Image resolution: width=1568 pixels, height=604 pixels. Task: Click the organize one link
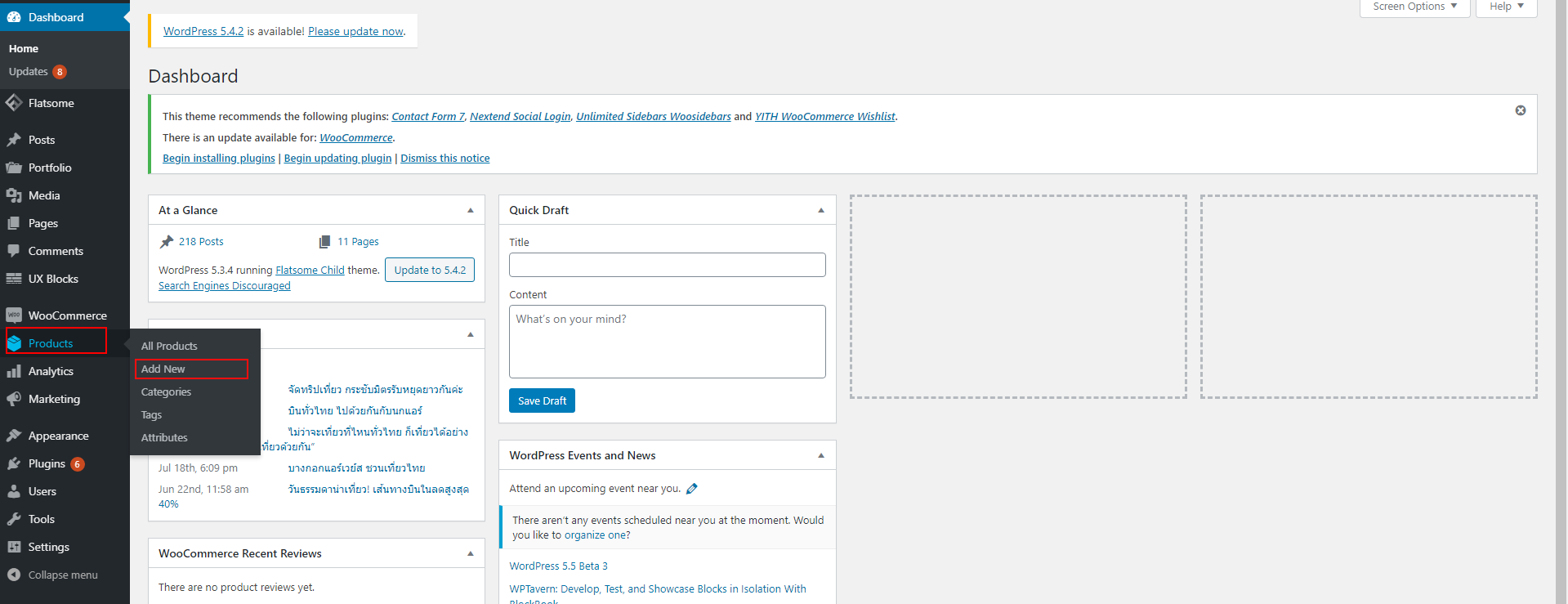(595, 535)
